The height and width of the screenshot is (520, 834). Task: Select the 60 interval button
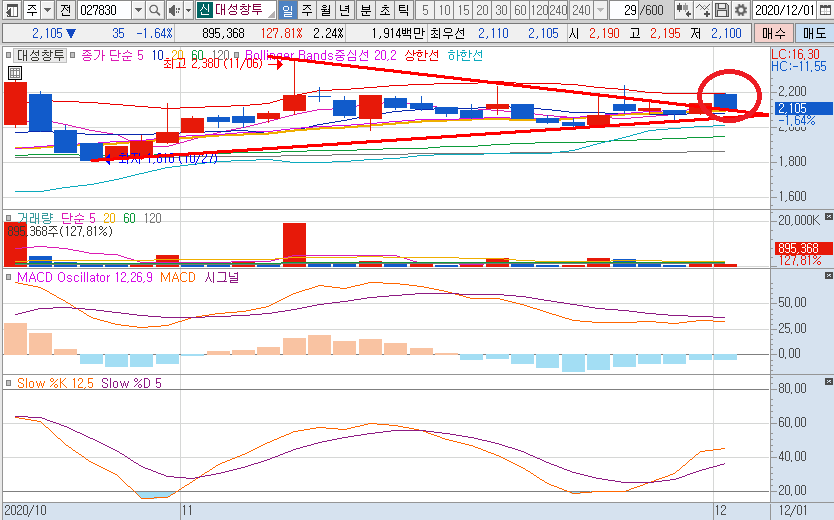click(x=520, y=10)
